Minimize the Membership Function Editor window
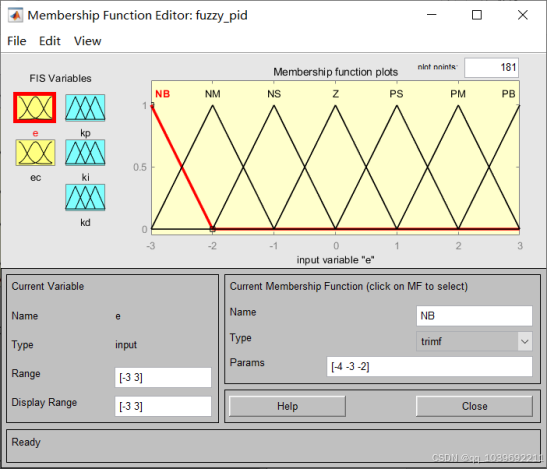Image resolution: width=548 pixels, height=470 pixels. (x=432, y=15)
